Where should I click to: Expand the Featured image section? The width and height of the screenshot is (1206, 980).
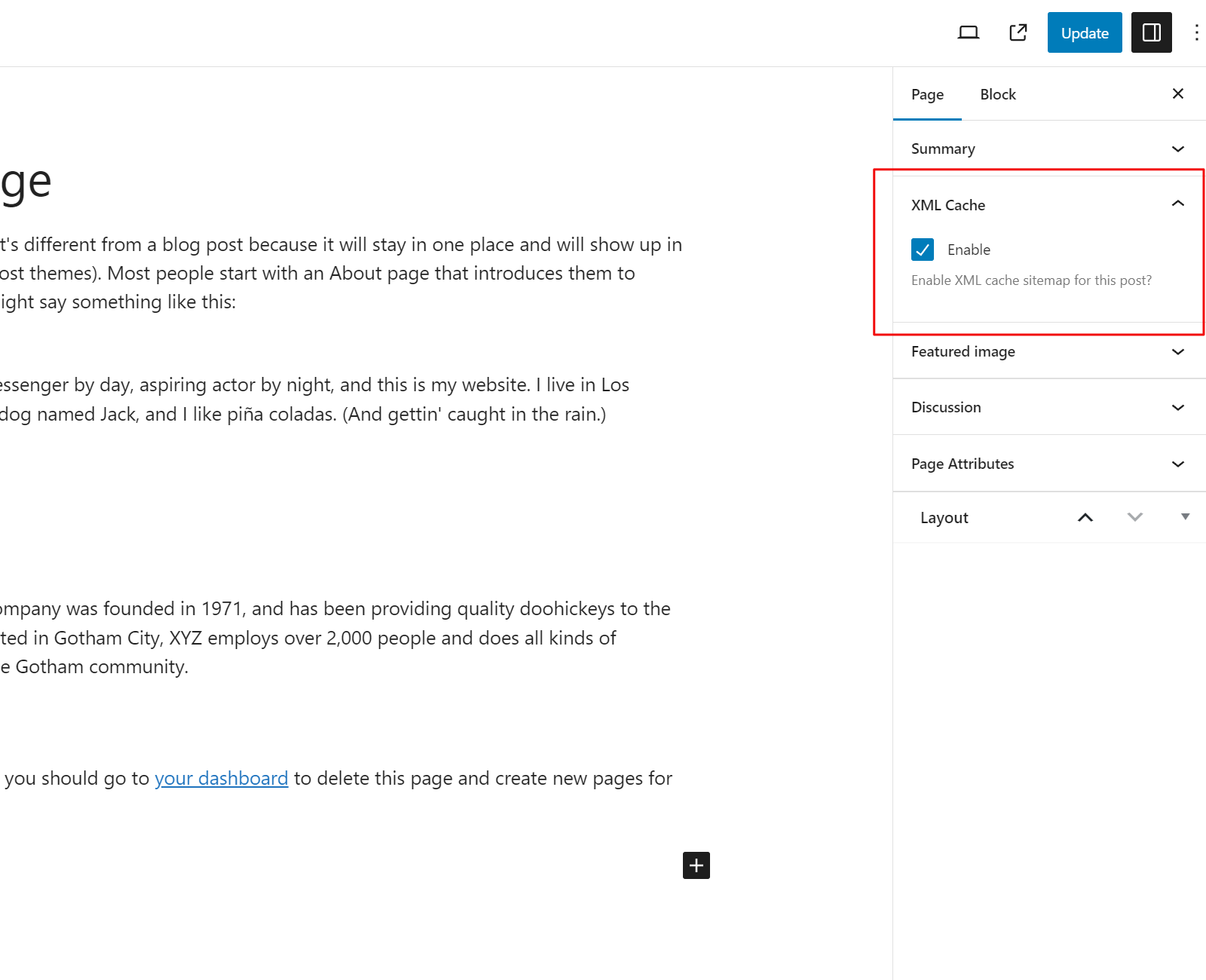[x=1048, y=351]
